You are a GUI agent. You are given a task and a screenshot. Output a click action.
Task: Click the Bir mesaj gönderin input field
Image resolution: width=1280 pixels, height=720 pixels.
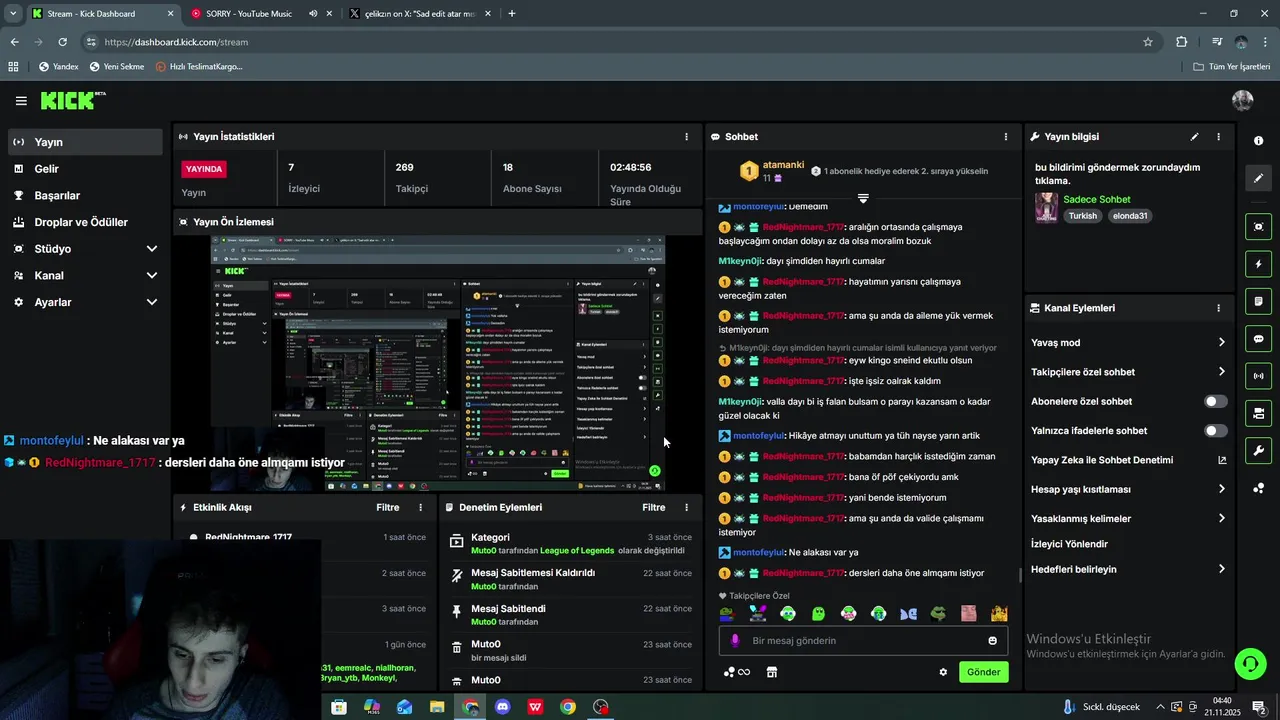pos(863,641)
